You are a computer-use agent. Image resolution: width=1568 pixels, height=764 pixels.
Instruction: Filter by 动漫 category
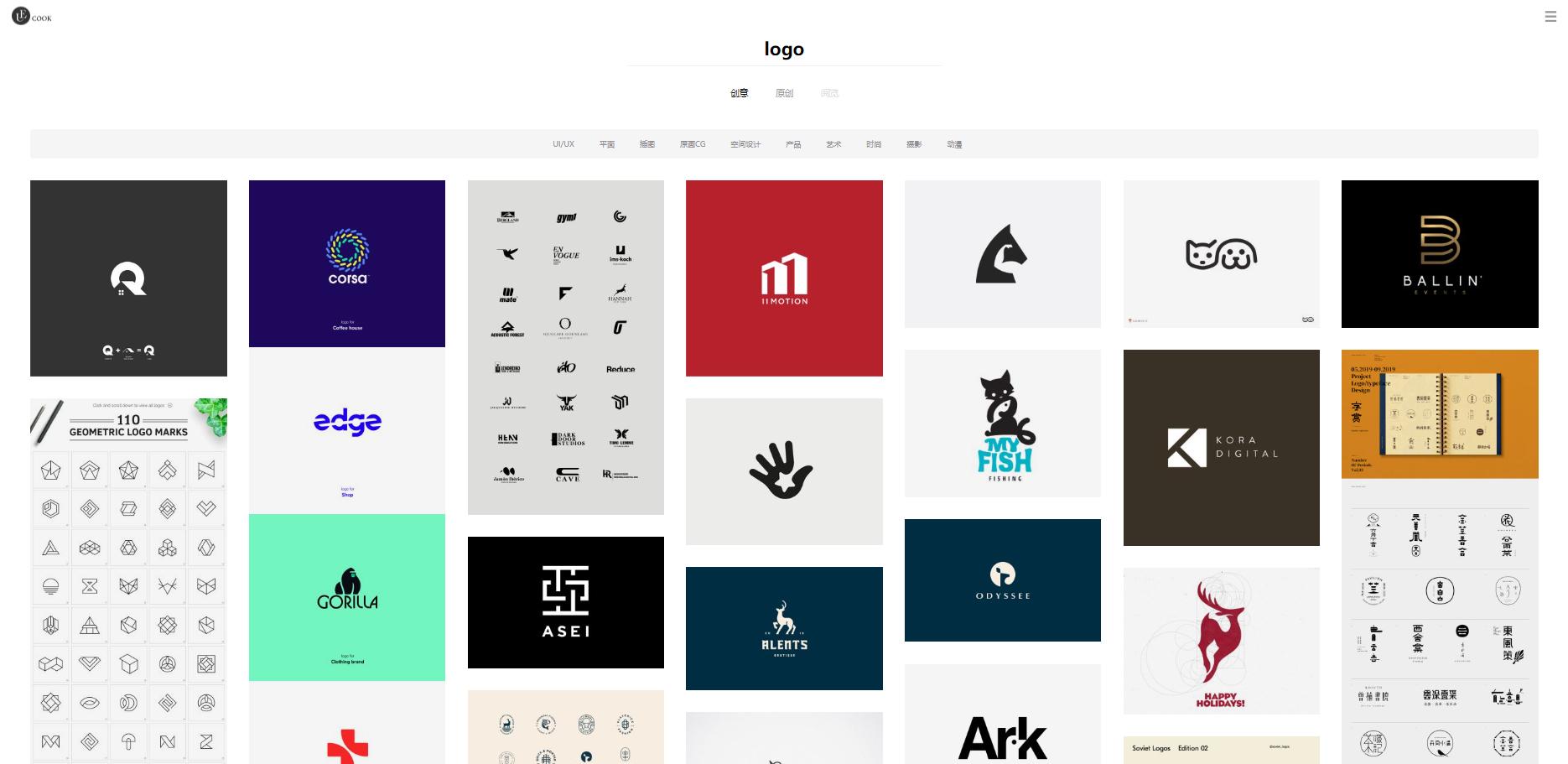(x=954, y=144)
